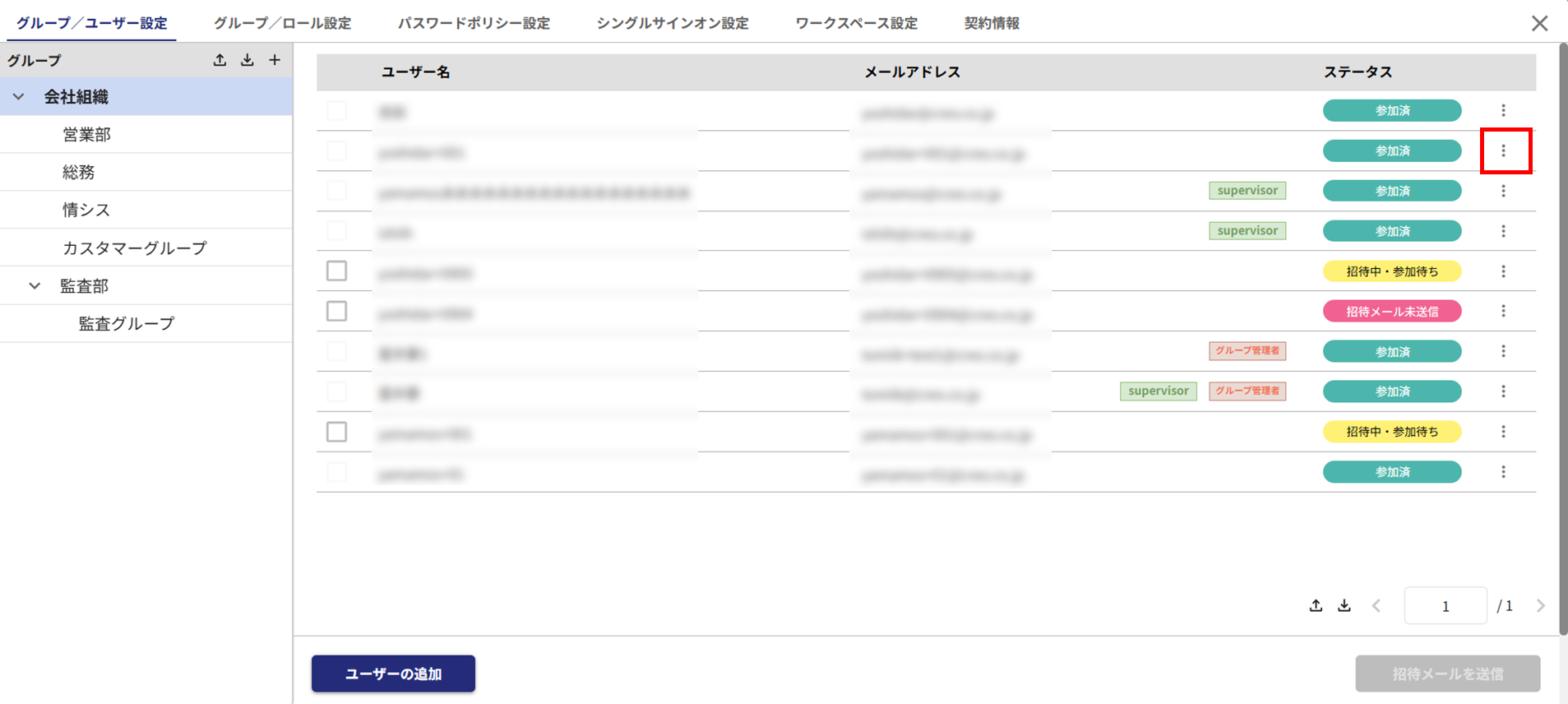
Task: Select checkbox for the last 招待中・参加待ち user
Action: (x=336, y=432)
